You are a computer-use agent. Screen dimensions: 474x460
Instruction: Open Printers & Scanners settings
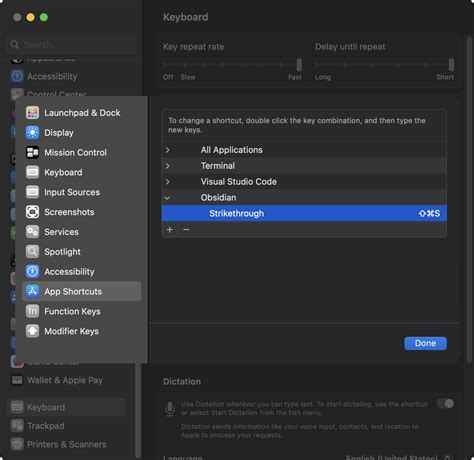[x=67, y=444]
